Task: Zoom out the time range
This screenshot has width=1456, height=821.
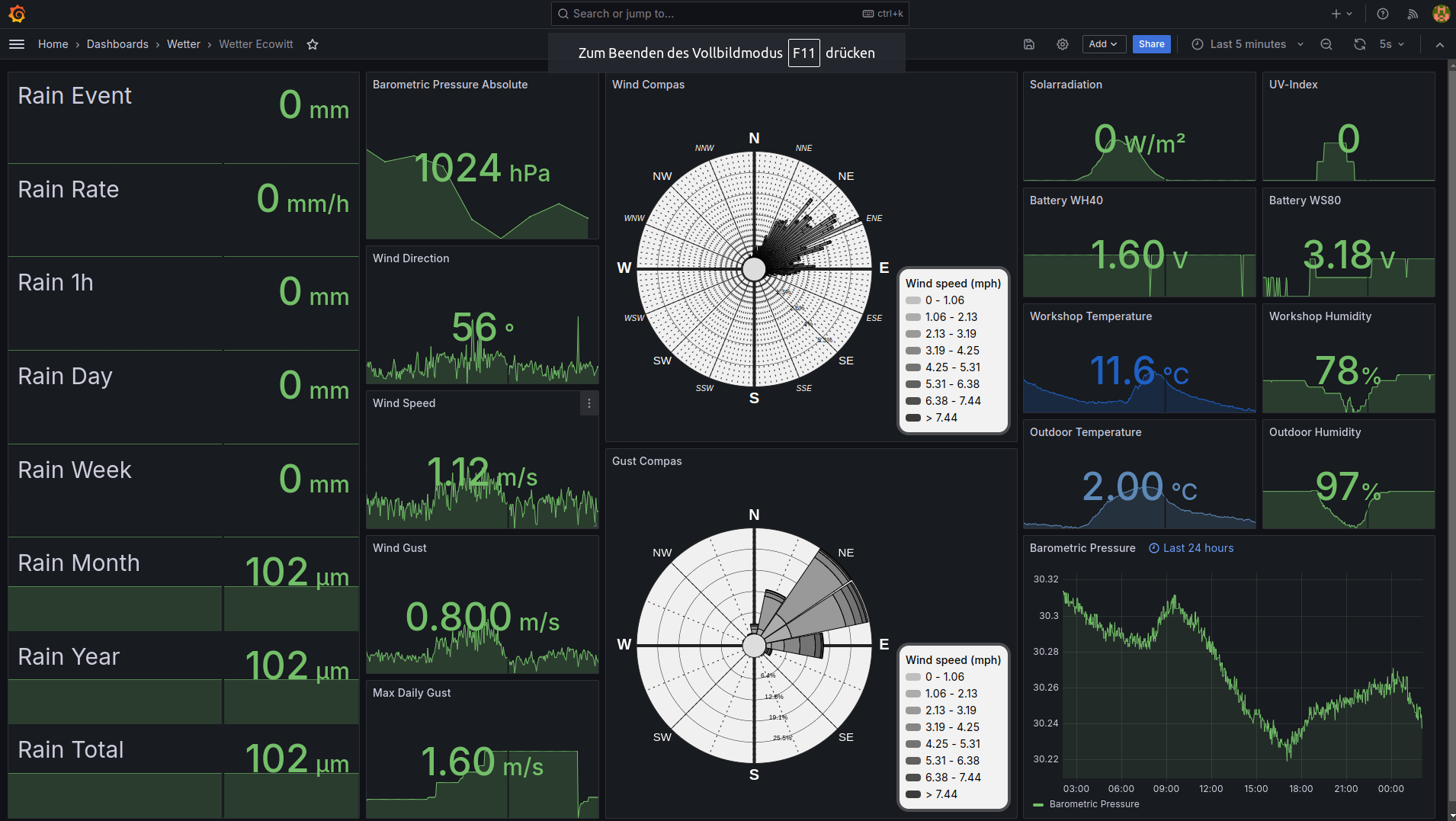Action: pyautogui.click(x=1326, y=44)
